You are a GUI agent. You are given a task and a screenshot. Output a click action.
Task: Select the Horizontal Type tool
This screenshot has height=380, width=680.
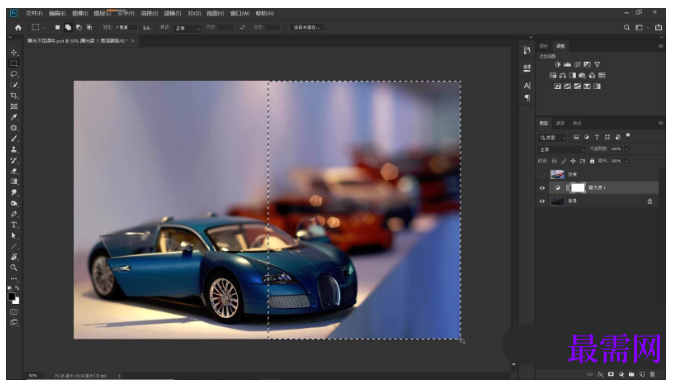coord(14,225)
